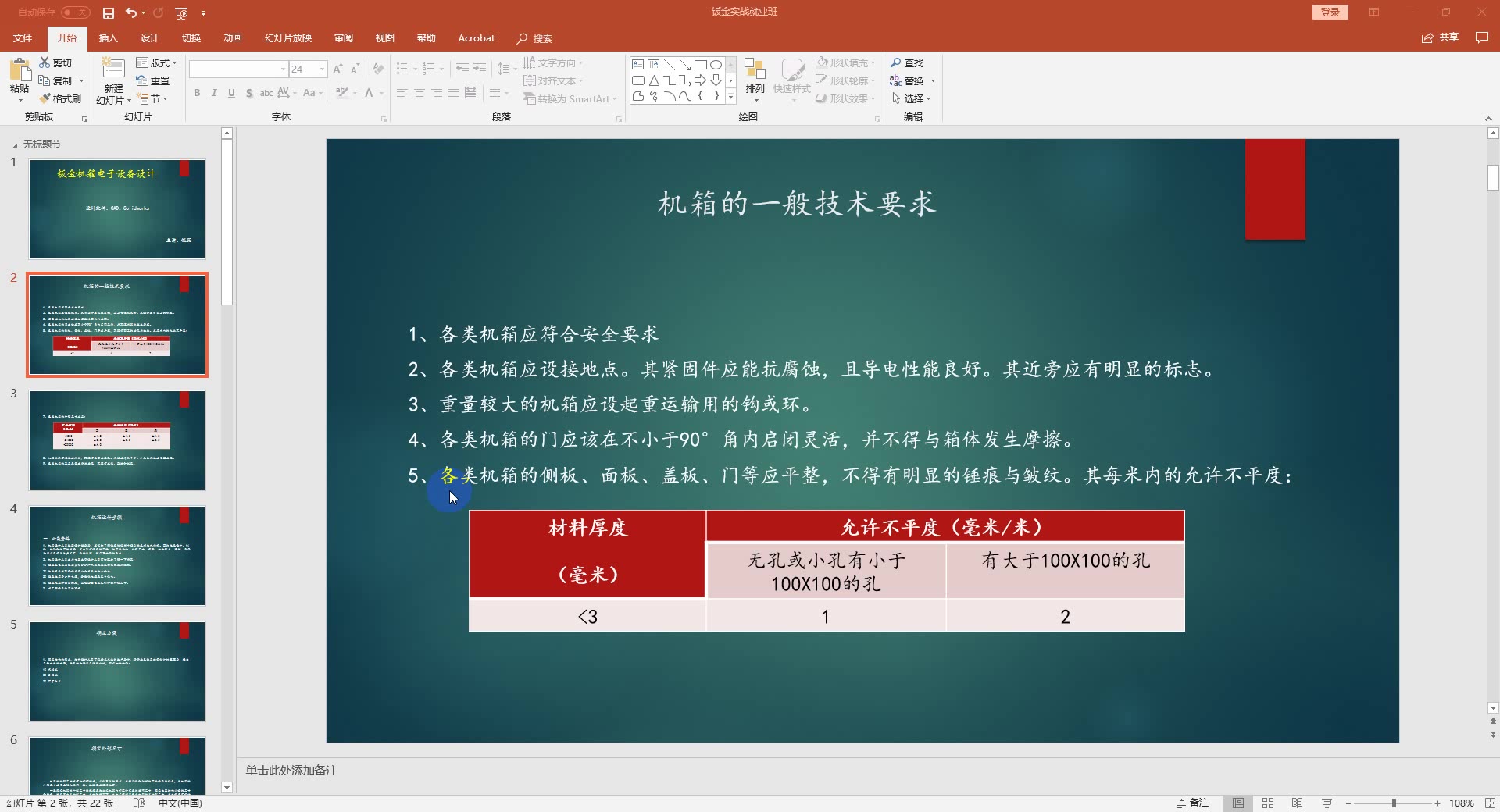
Task: Switch to Normal view in status bar
Action: click(1238, 803)
